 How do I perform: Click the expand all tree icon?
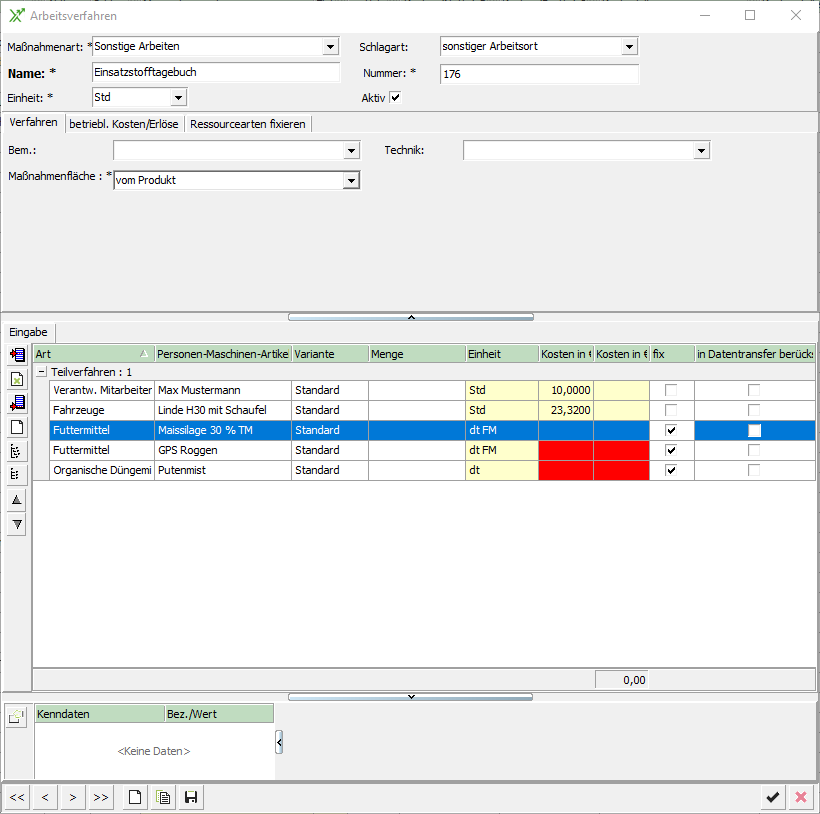tap(16, 451)
